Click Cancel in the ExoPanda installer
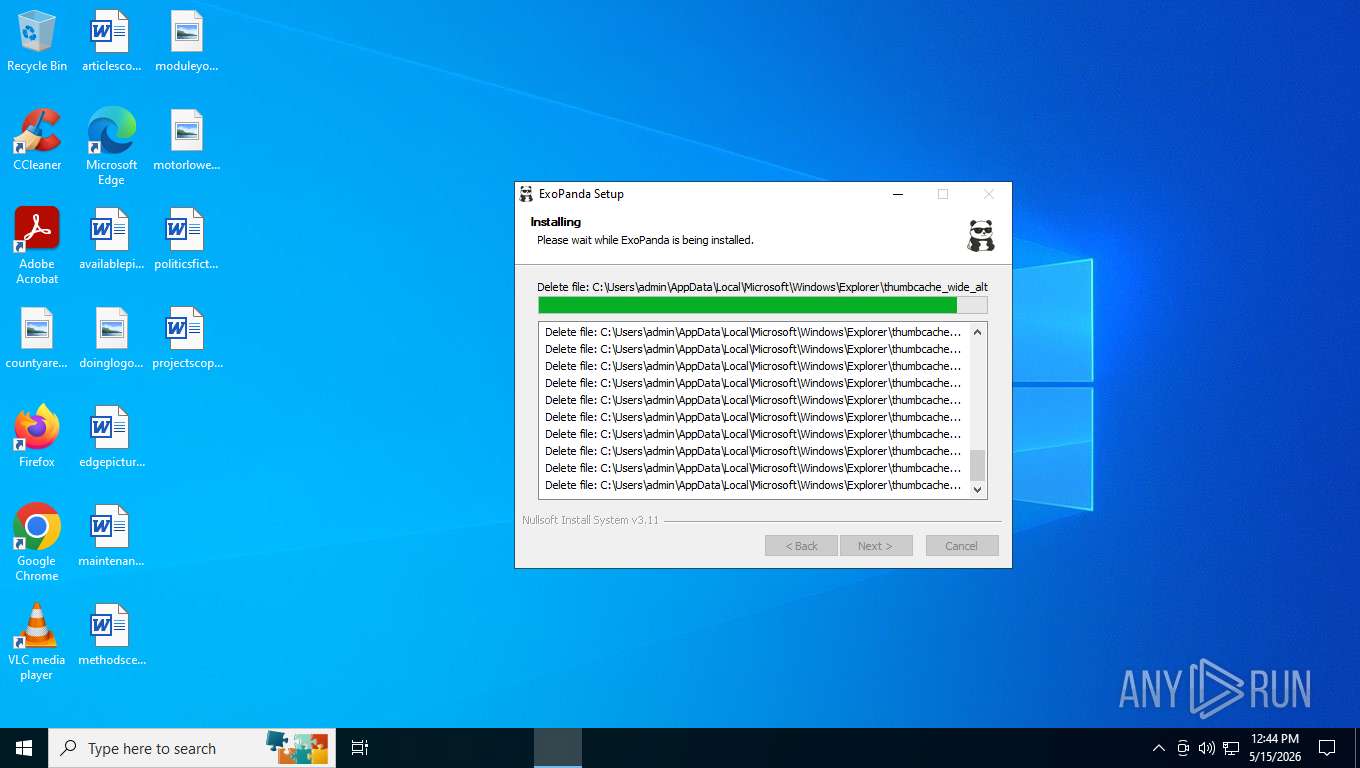Image resolution: width=1360 pixels, height=768 pixels. (x=962, y=546)
